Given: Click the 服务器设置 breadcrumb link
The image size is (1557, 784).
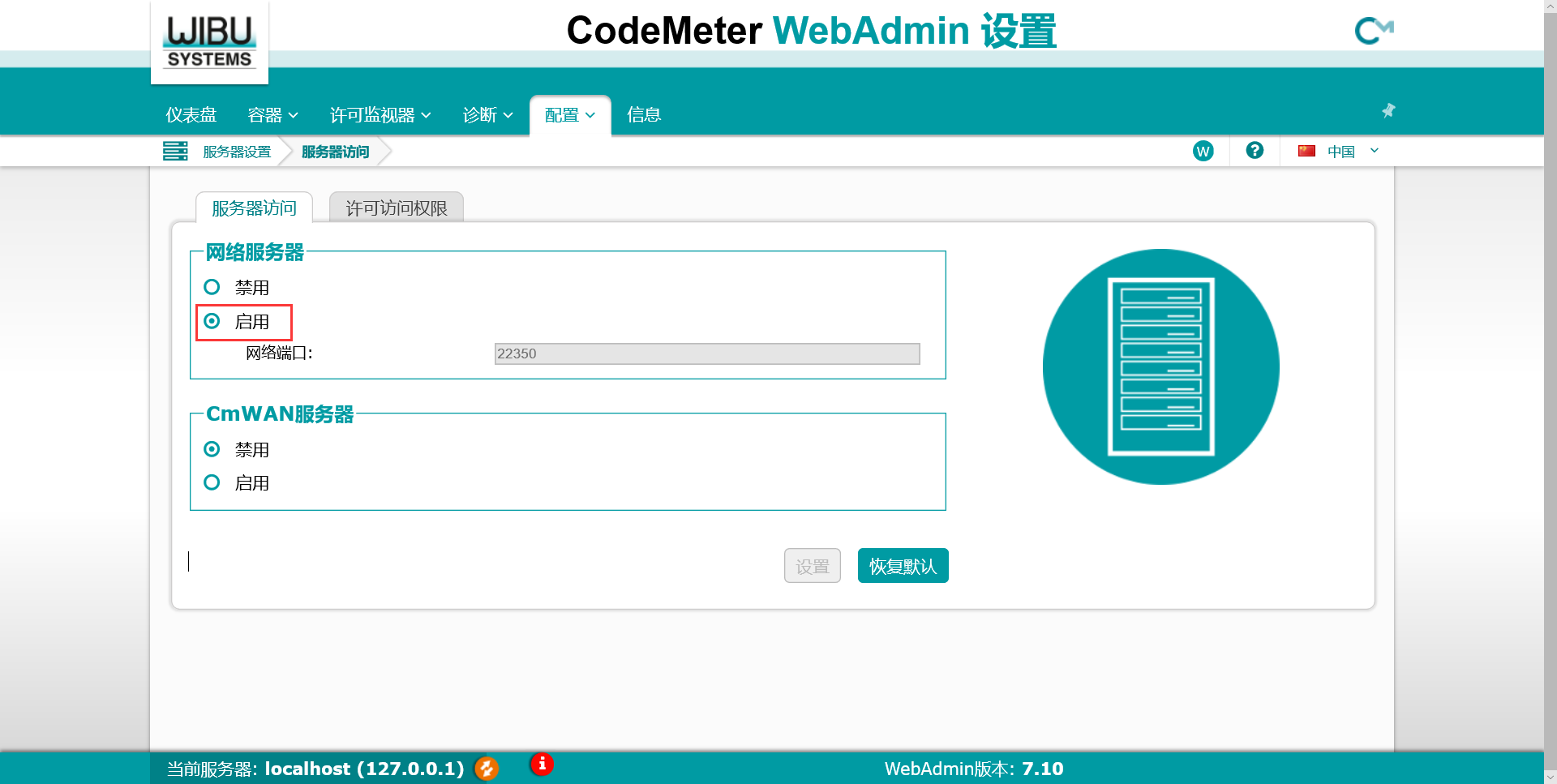Looking at the screenshot, I should (x=237, y=152).
